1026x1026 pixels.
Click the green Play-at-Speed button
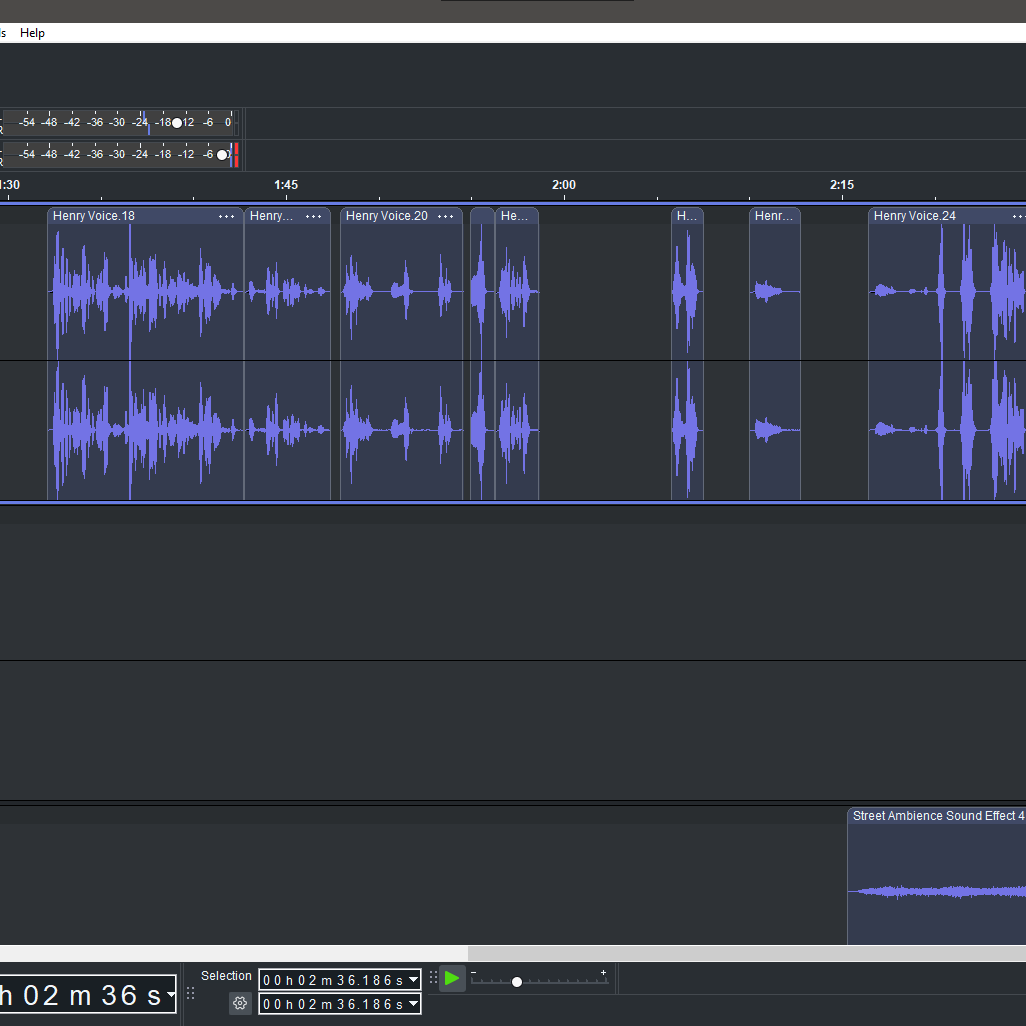click(x=452, y=978)
